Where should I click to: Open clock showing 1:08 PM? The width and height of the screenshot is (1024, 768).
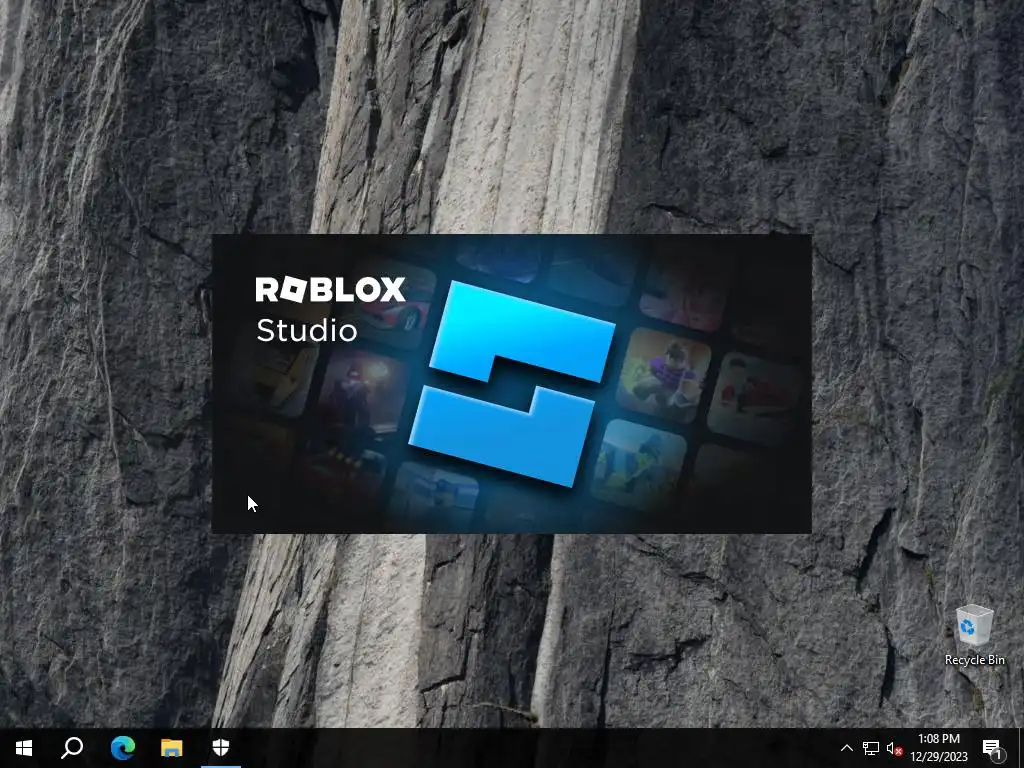(x=938, y=748)
